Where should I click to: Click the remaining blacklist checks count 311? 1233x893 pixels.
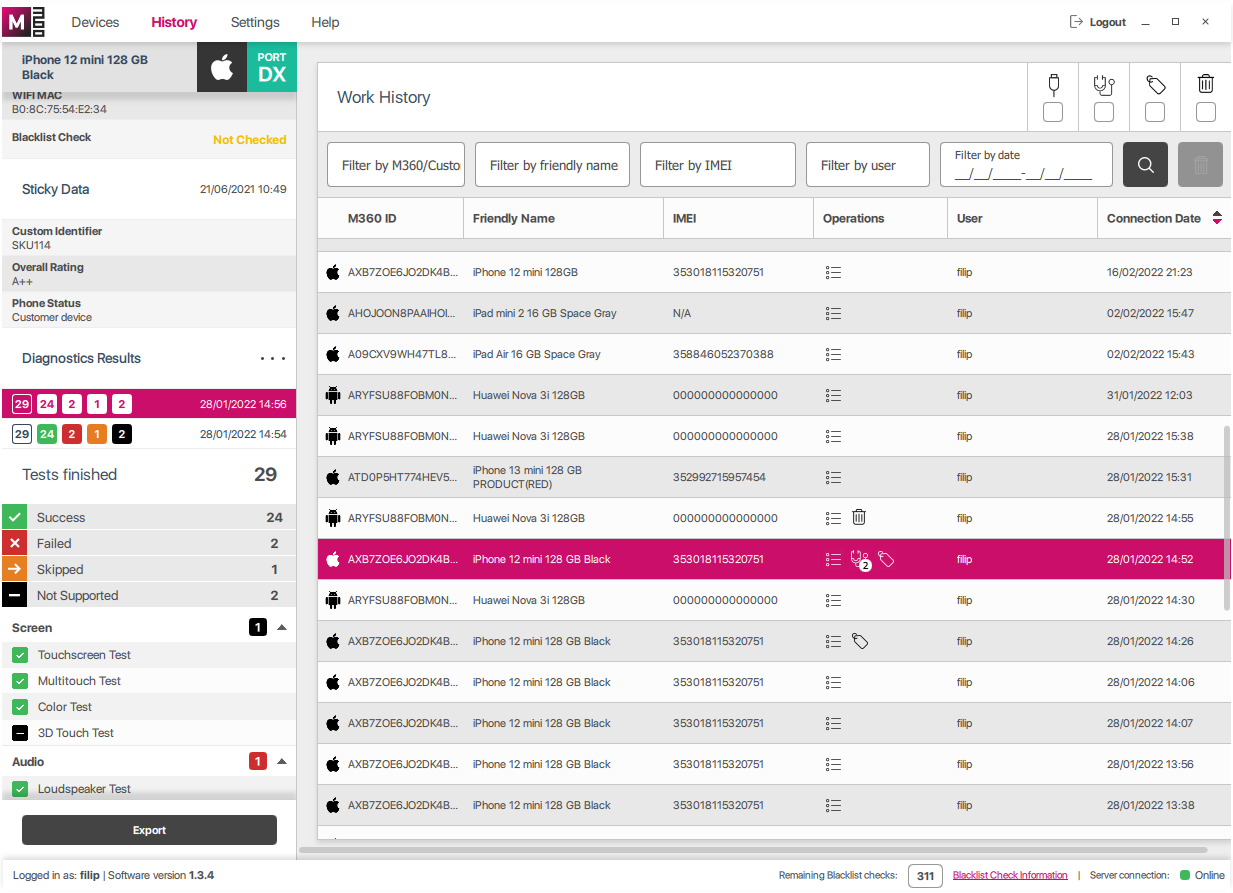tap(925, 876)
